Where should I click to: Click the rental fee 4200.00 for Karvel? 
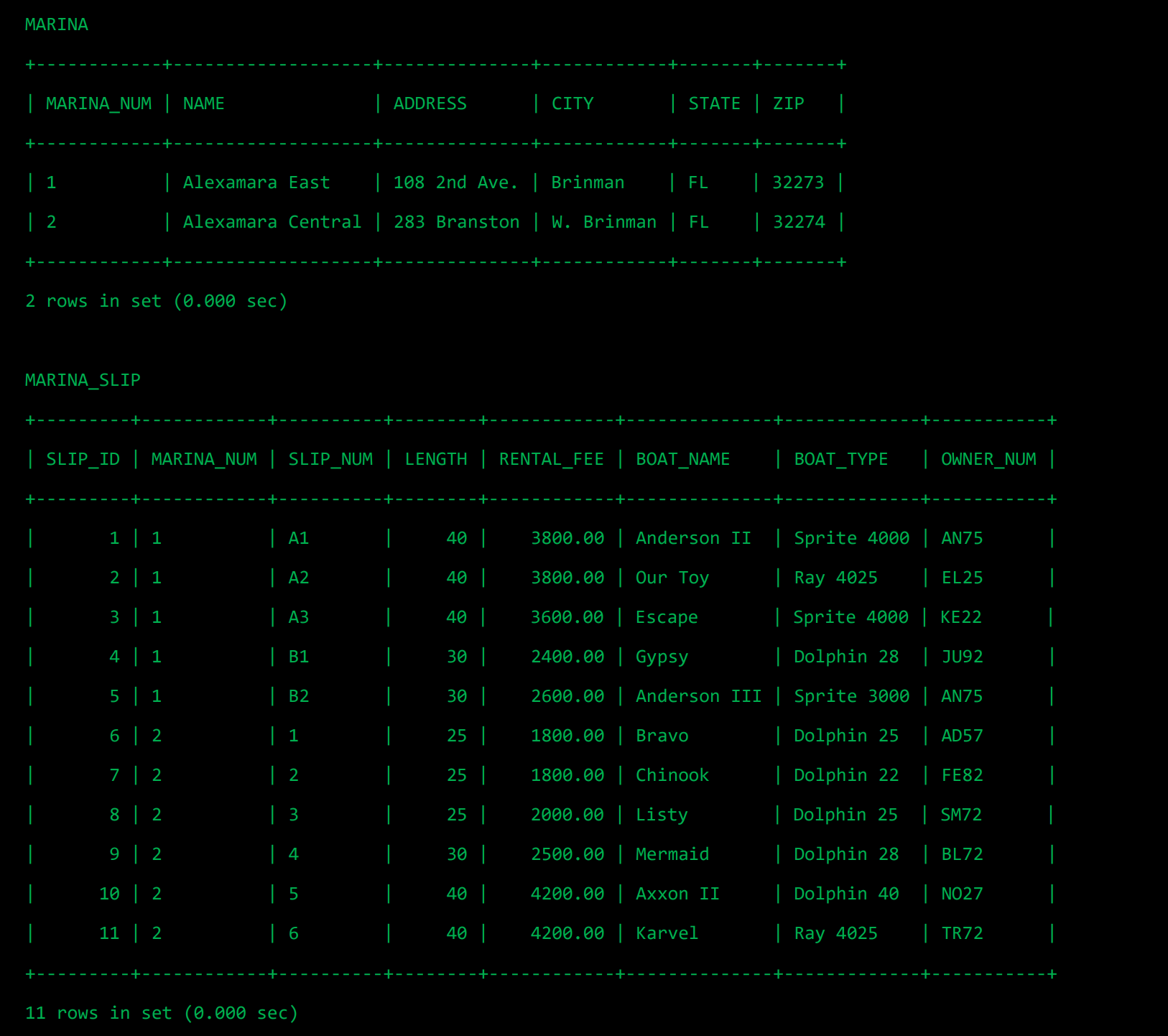[568, 933]
